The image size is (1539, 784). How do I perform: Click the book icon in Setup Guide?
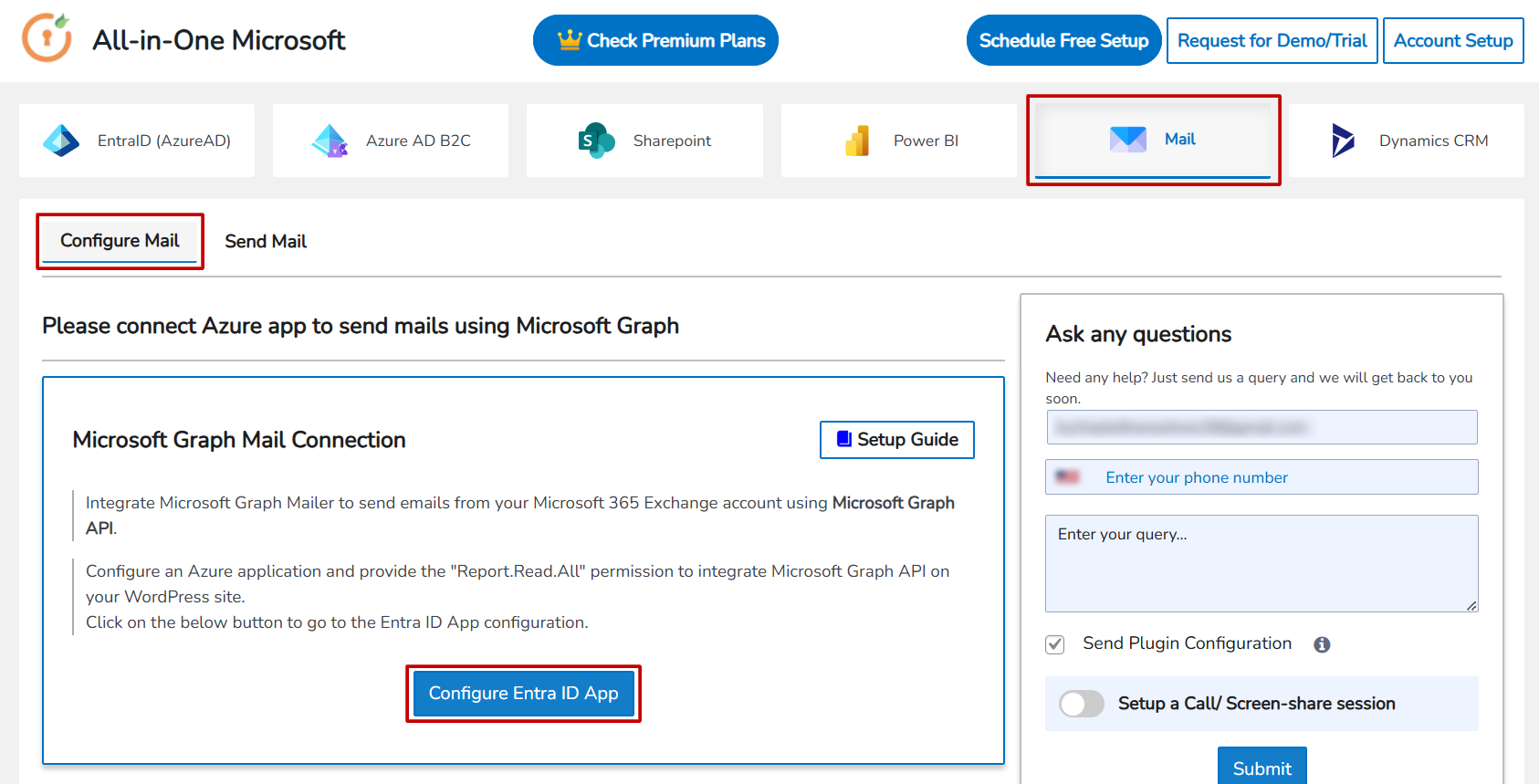(x=844, y=439)
